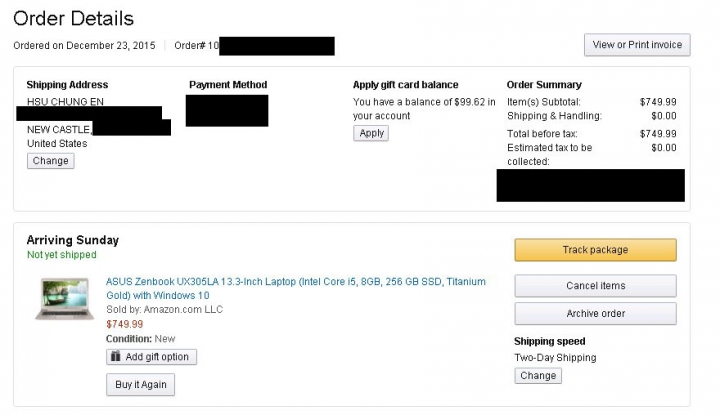
Task: Cancel items in this order
Action: [x=595, y=286]
